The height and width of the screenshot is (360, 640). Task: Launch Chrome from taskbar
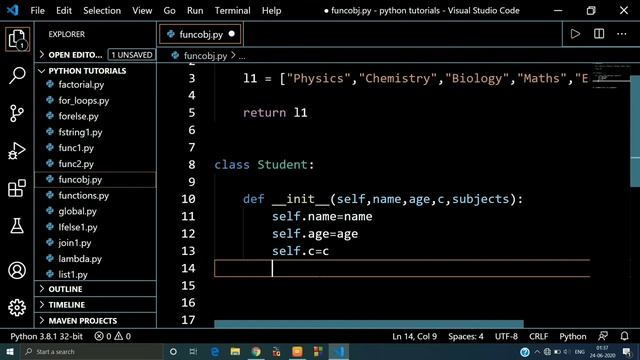pos(256,351)
